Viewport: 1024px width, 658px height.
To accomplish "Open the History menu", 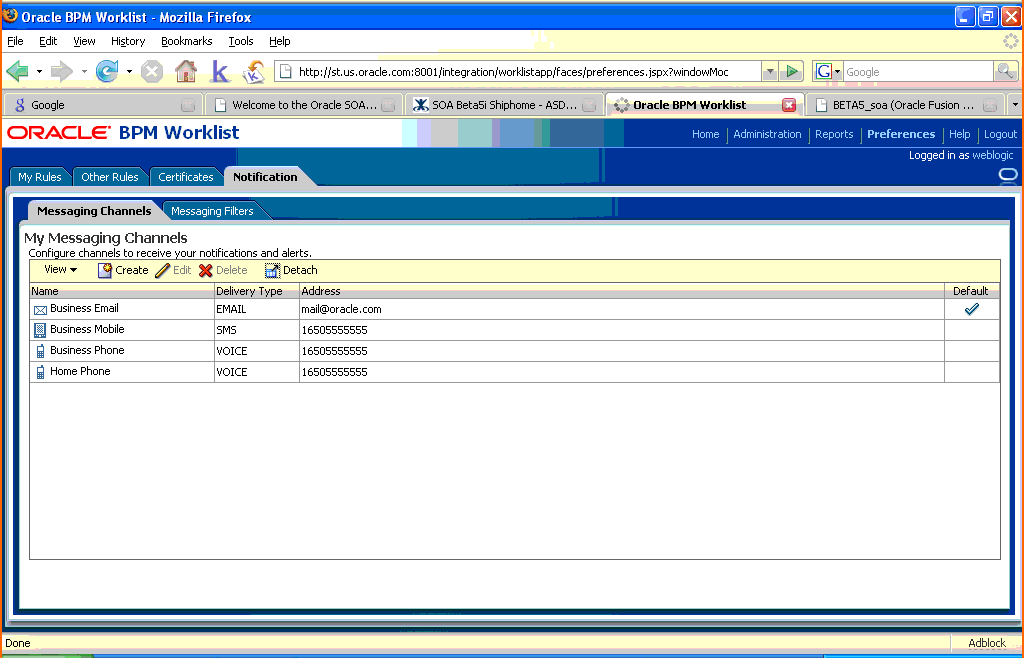I will (128, 41).
